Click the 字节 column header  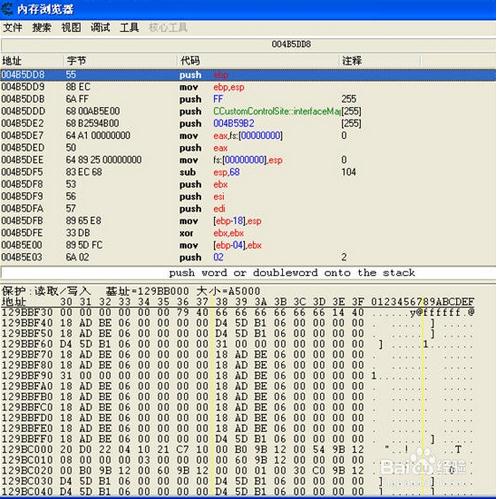click(x=120, y=61)
